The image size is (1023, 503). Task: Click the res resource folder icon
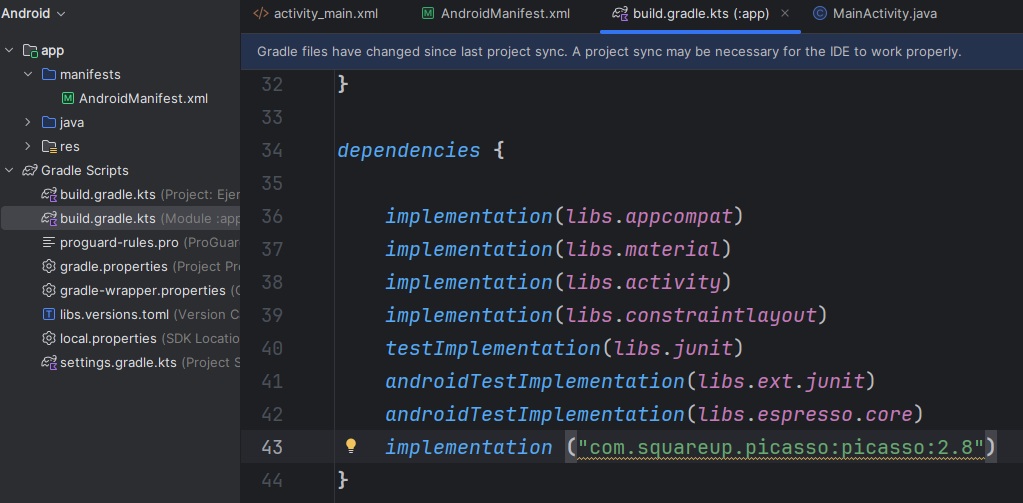[x=49, y=146]
